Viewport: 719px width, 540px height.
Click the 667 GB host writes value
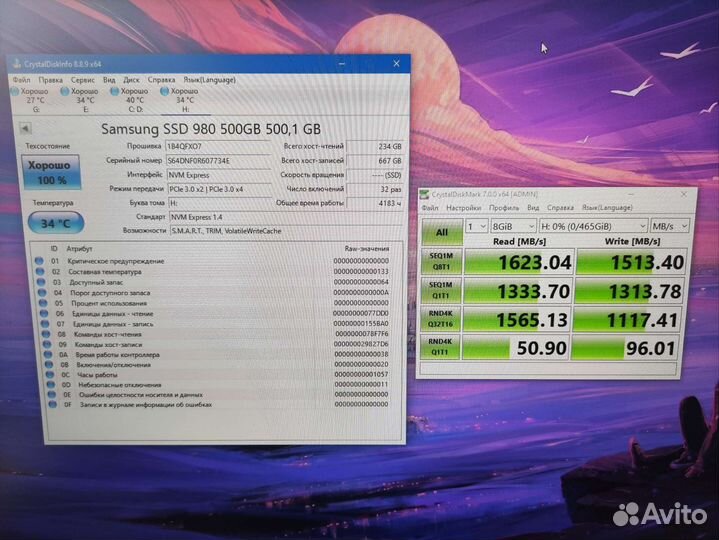pyautogui.click(x=375, y=161)
